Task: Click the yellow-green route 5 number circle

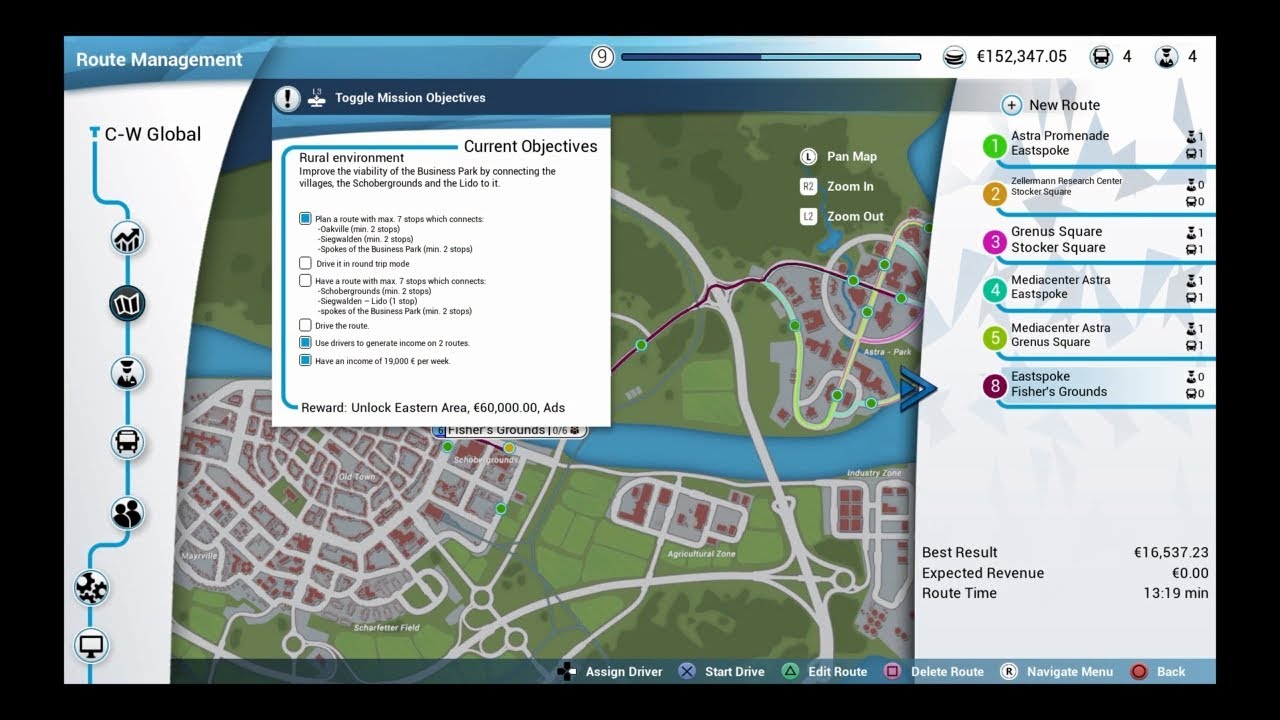Action: pos(994,337)
